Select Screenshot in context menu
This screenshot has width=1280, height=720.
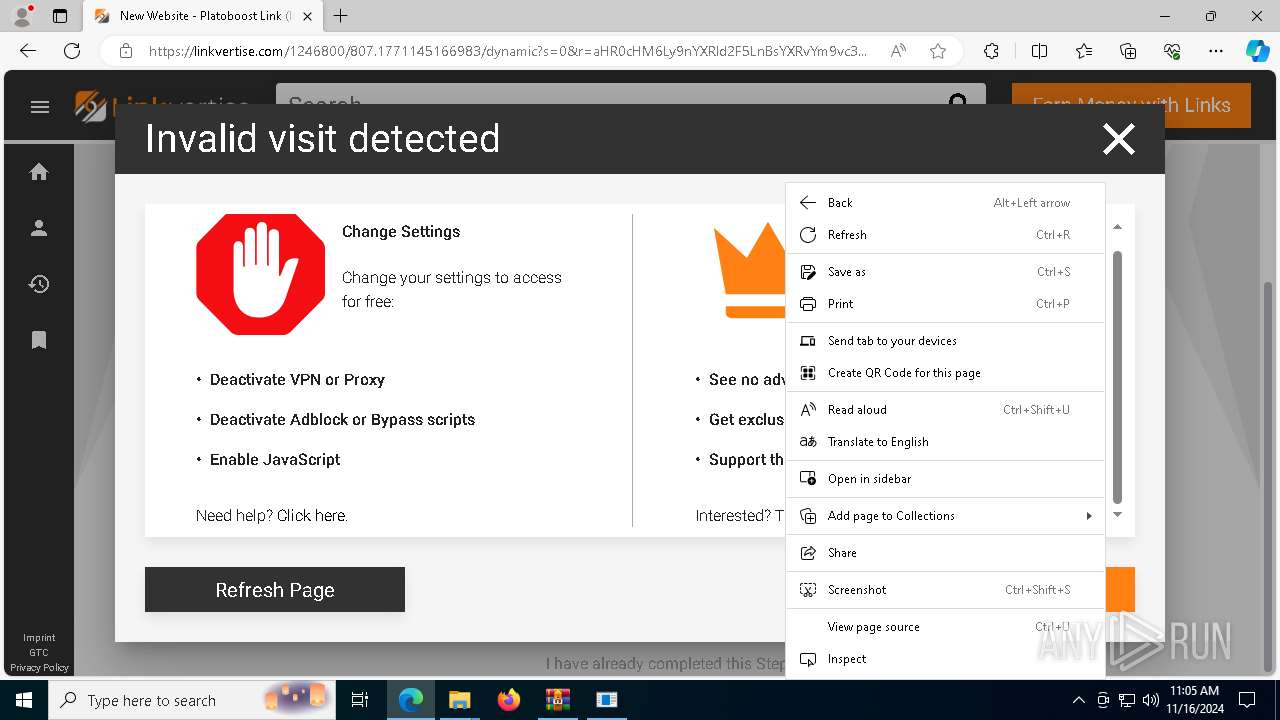click(945, 590)
